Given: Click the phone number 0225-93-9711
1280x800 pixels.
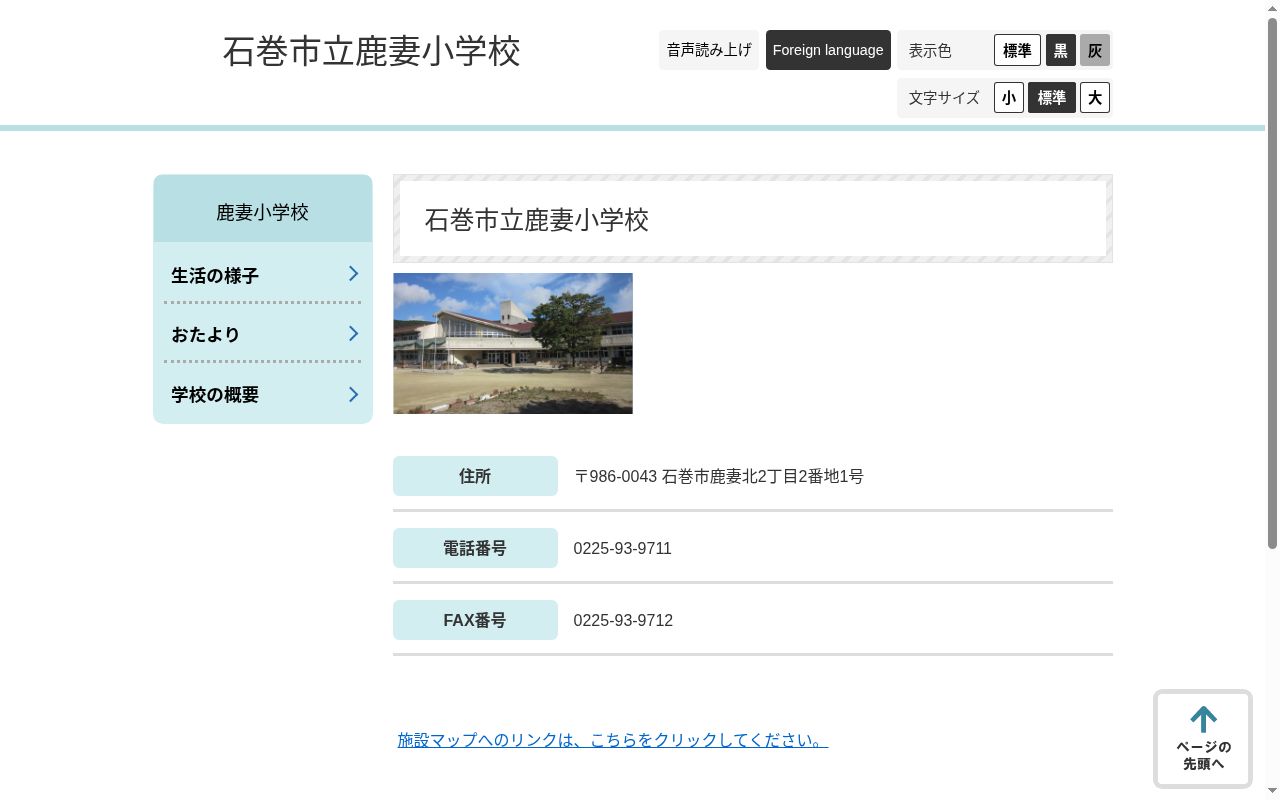Looking at the screenshot, I should [x=623, y=548].
